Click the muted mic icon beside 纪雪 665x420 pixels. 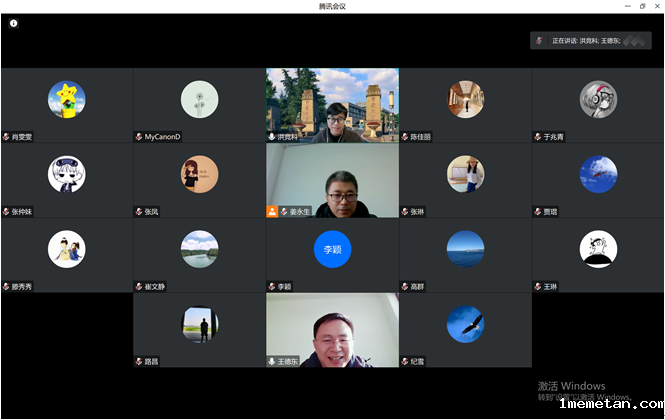[405, 360]
